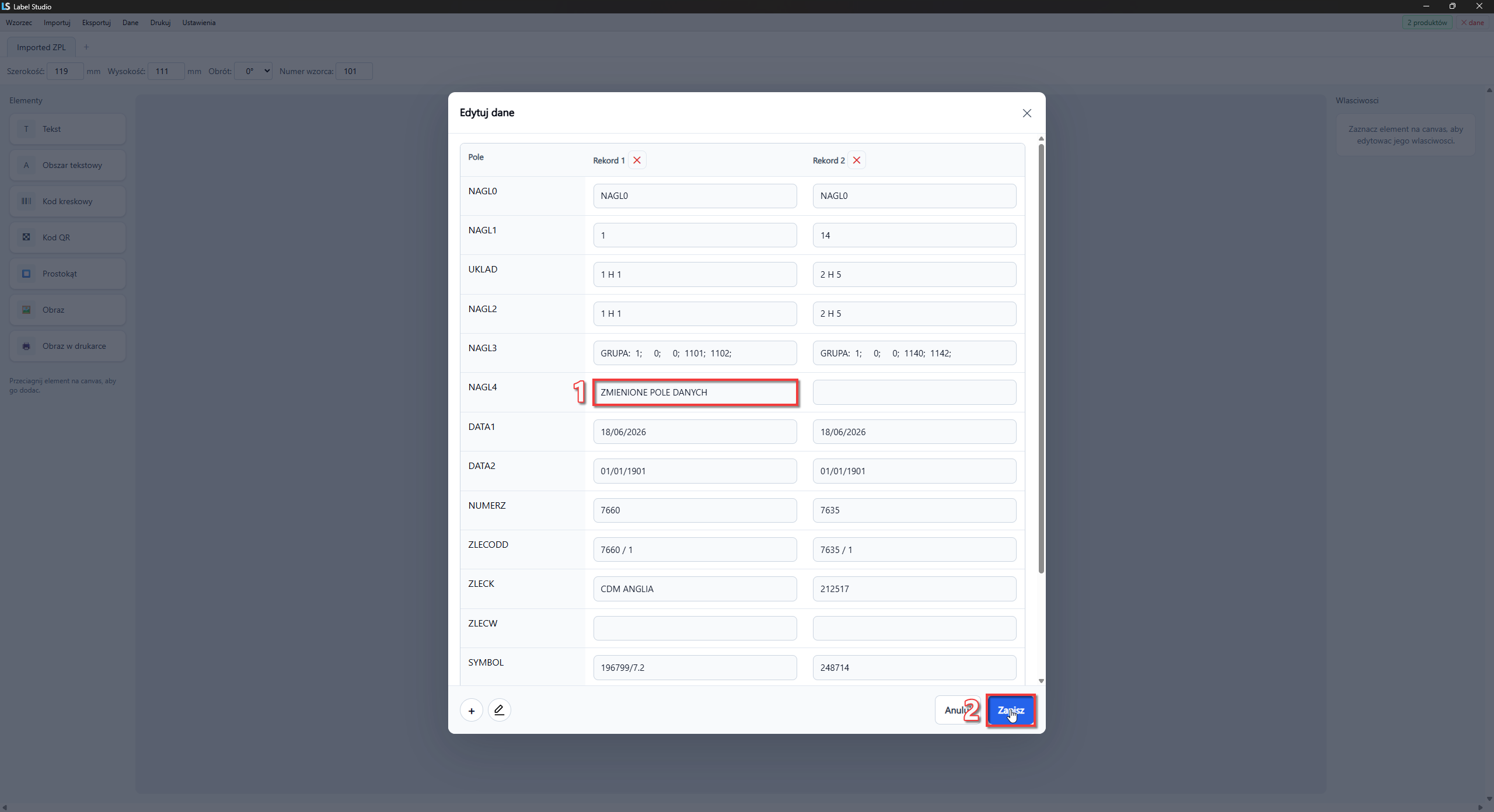Open the Importuj menu
The height and width of the screenshot is (812, 1494).
[57, 23]
